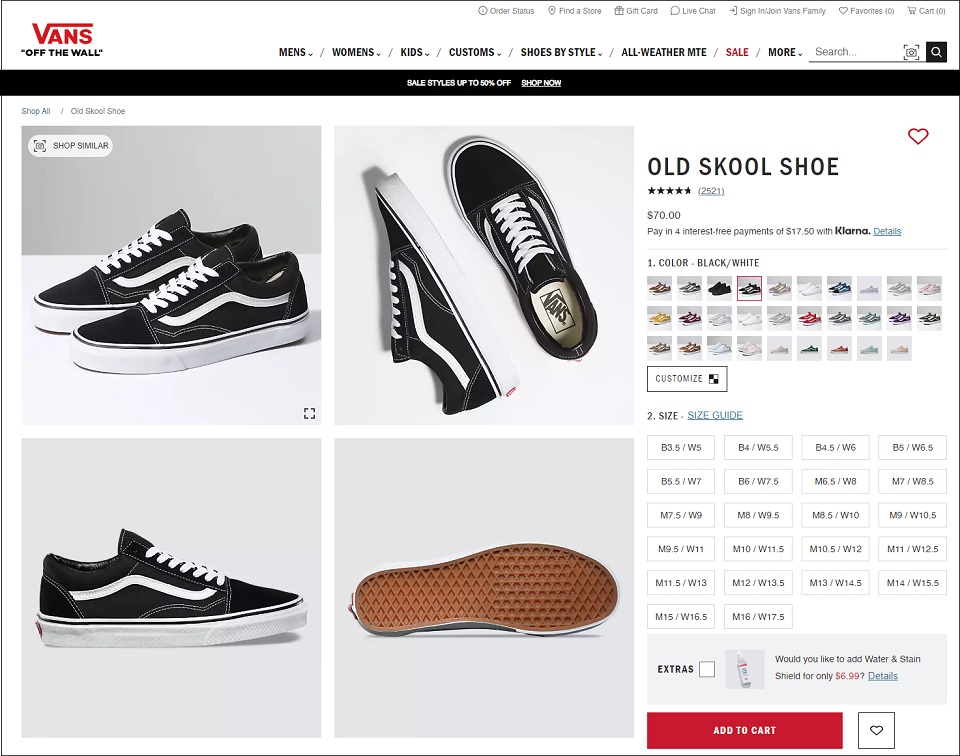The image size is (960, 756).
Task: Open Water & Stain Shield Details link
Action: [x=883, y=676]
